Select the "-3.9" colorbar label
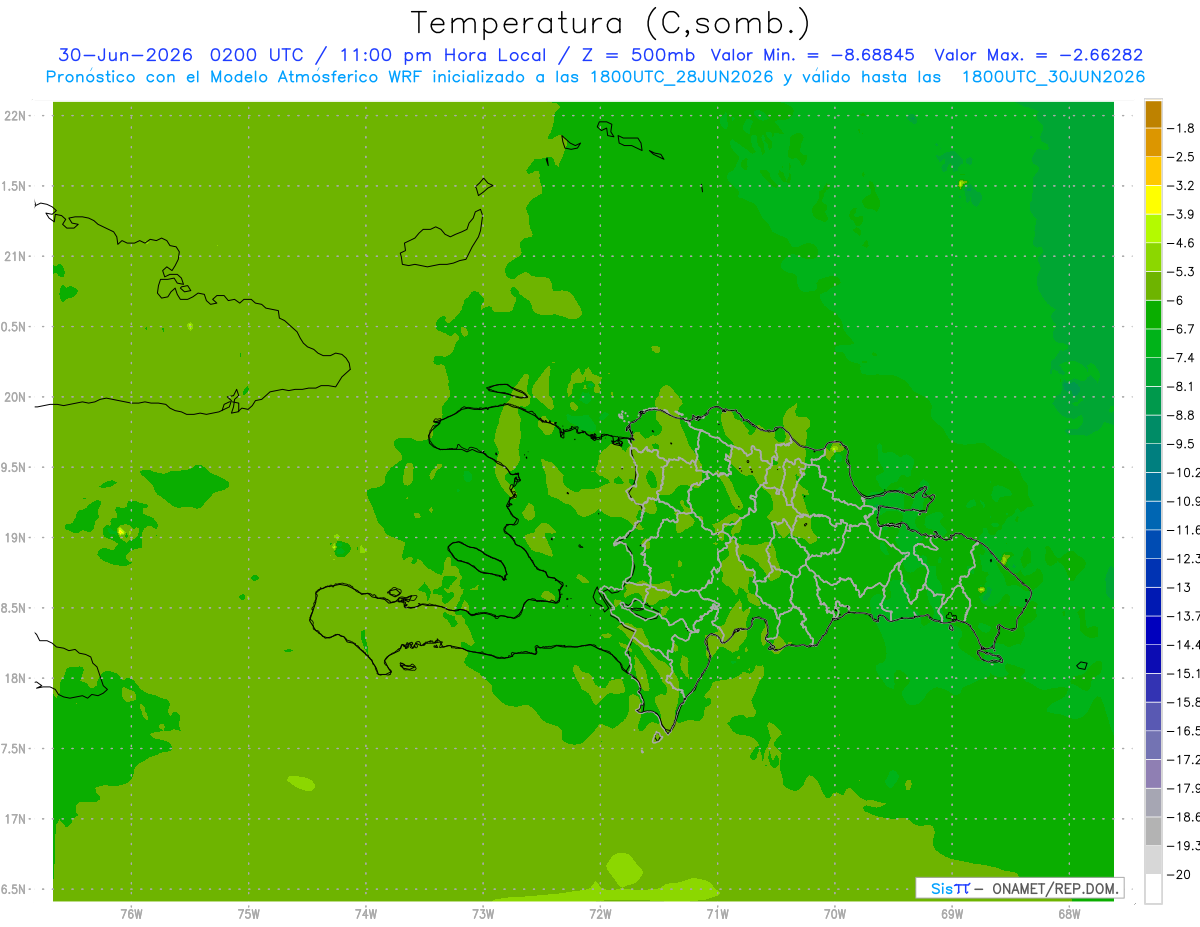Viewport: 1200px width, 927px height. point(1182,214)
